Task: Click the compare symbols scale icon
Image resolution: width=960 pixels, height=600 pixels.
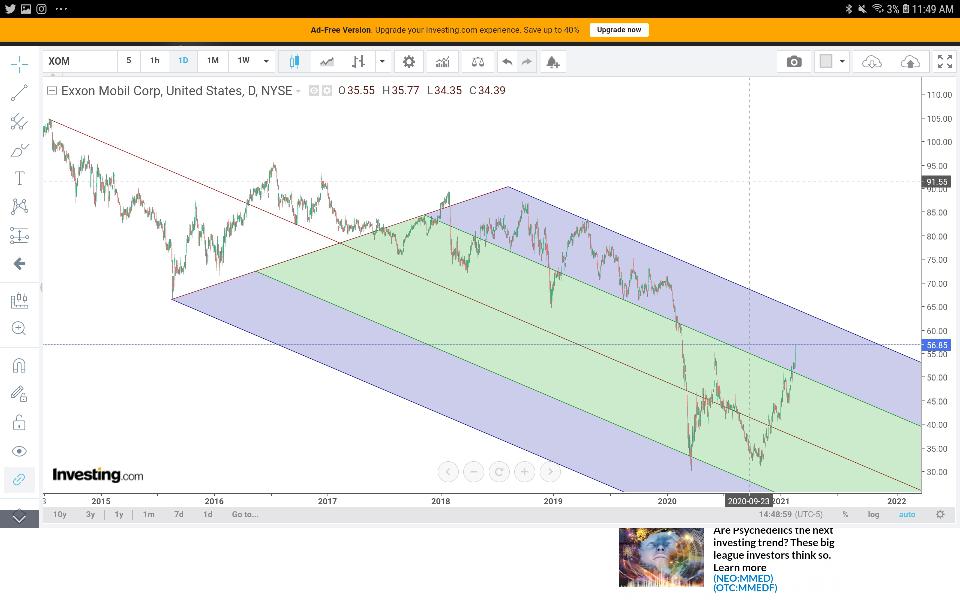Action: pos(477,61)
